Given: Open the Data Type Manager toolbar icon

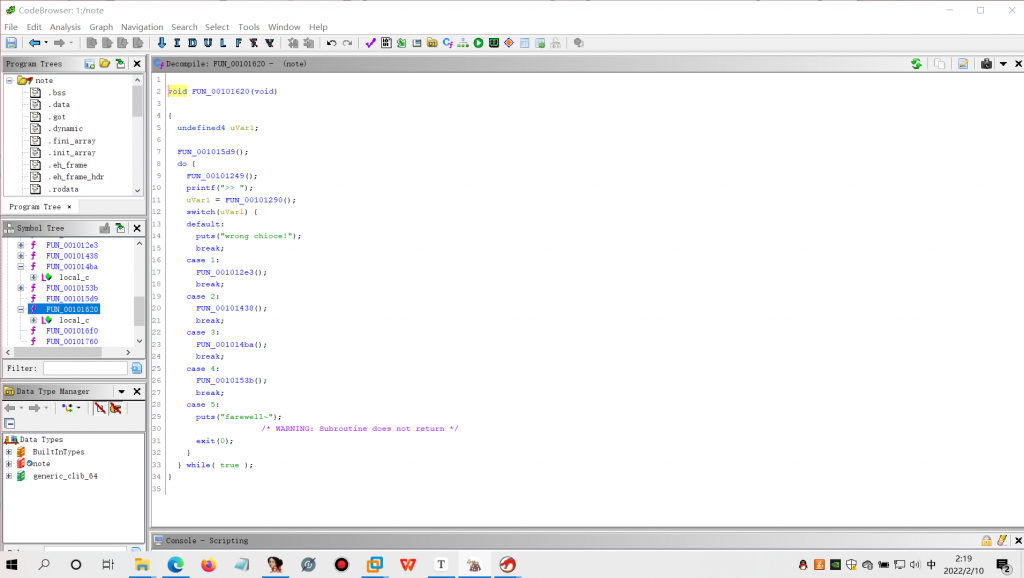Looking at the screenshot, I should point(432,43).
